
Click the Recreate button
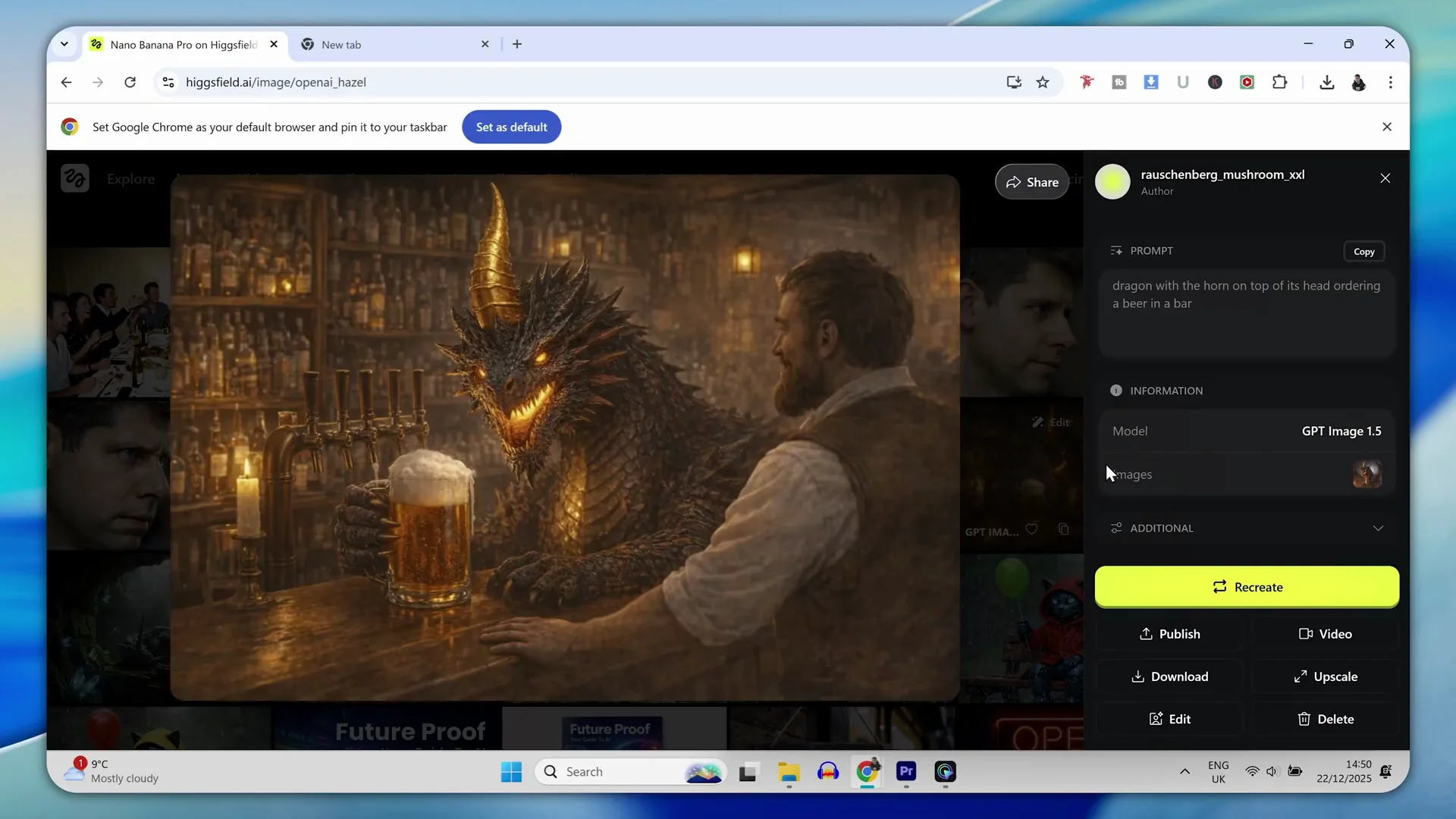[x=1247, y=587]
